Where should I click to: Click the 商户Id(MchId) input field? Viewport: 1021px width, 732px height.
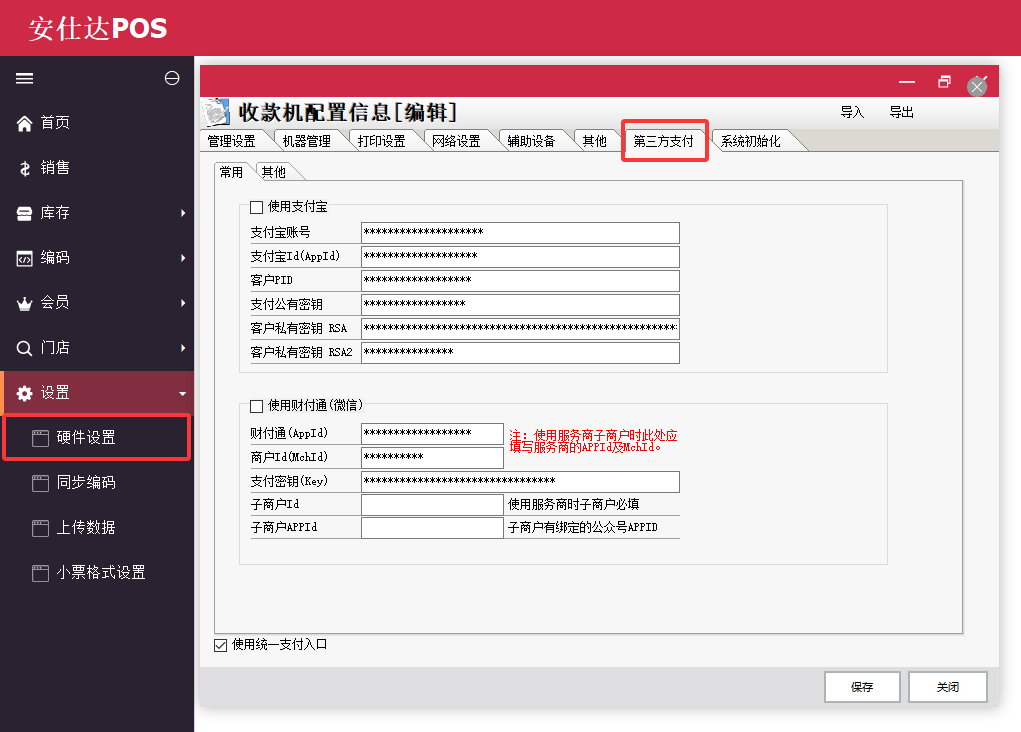click(x=432, y=458)
